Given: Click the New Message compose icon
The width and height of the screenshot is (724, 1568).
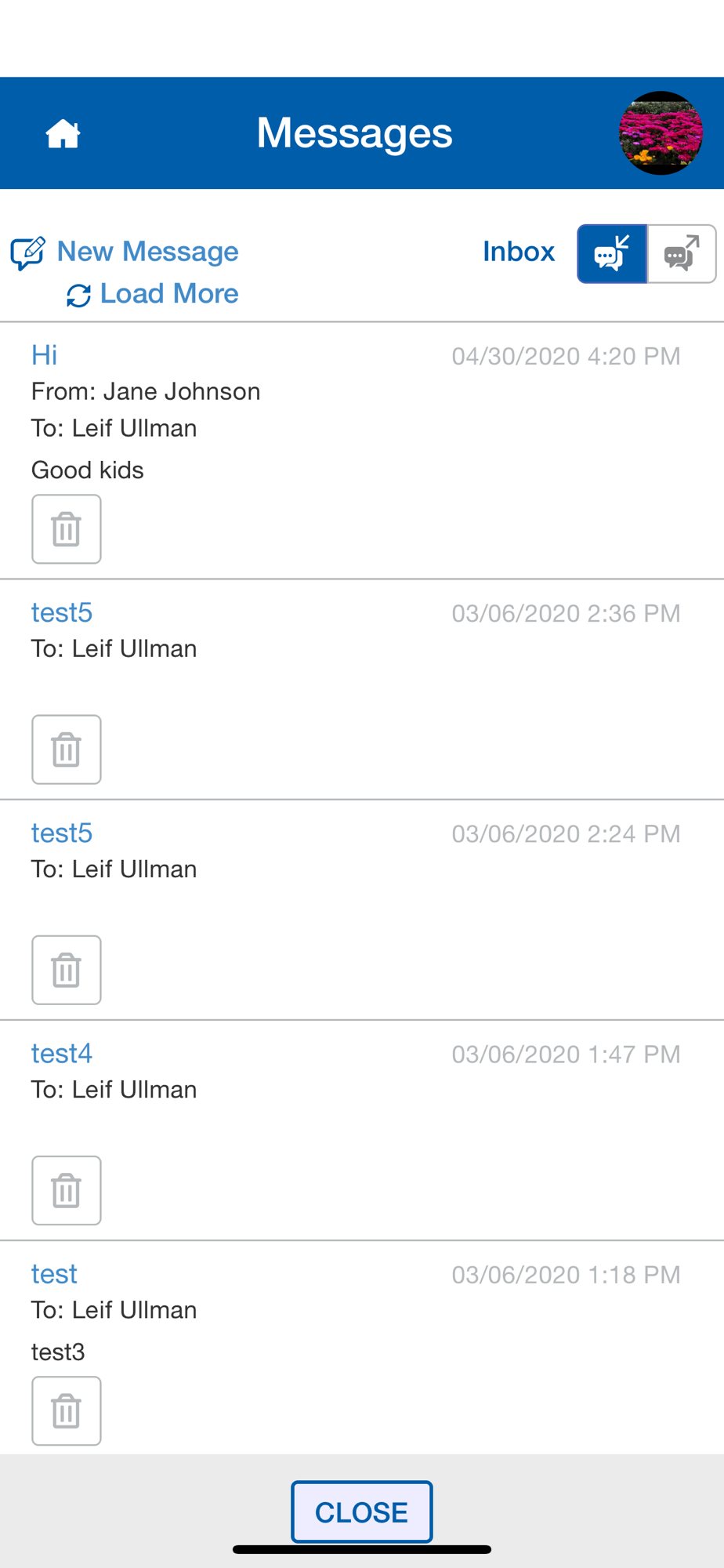Looking at the screenshot, I should (27, 253).
